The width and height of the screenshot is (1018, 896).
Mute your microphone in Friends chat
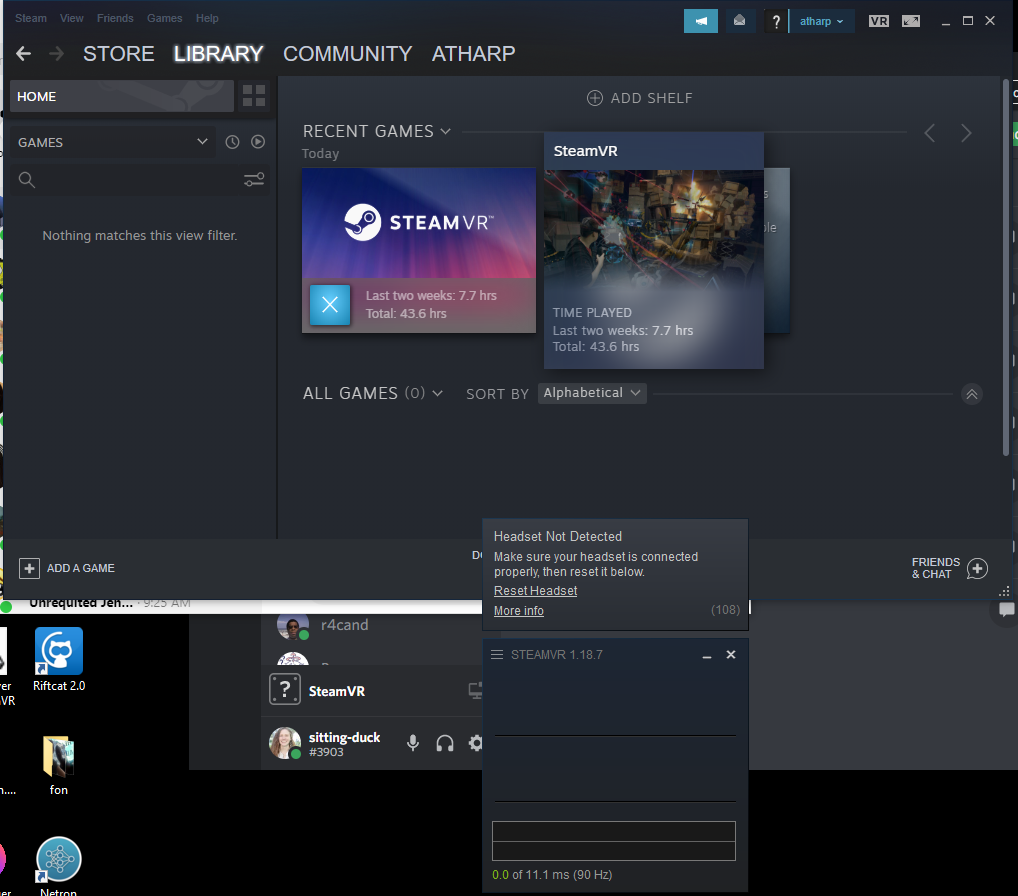click(413, 743)
